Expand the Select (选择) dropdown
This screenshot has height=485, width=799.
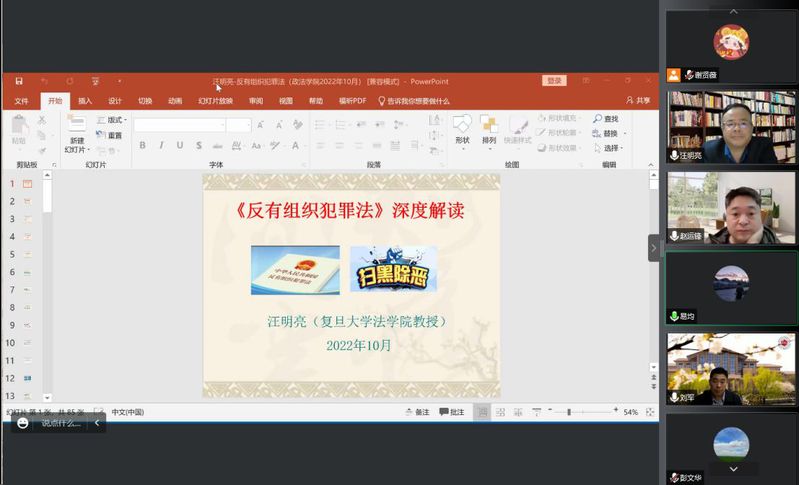(611, 148)
